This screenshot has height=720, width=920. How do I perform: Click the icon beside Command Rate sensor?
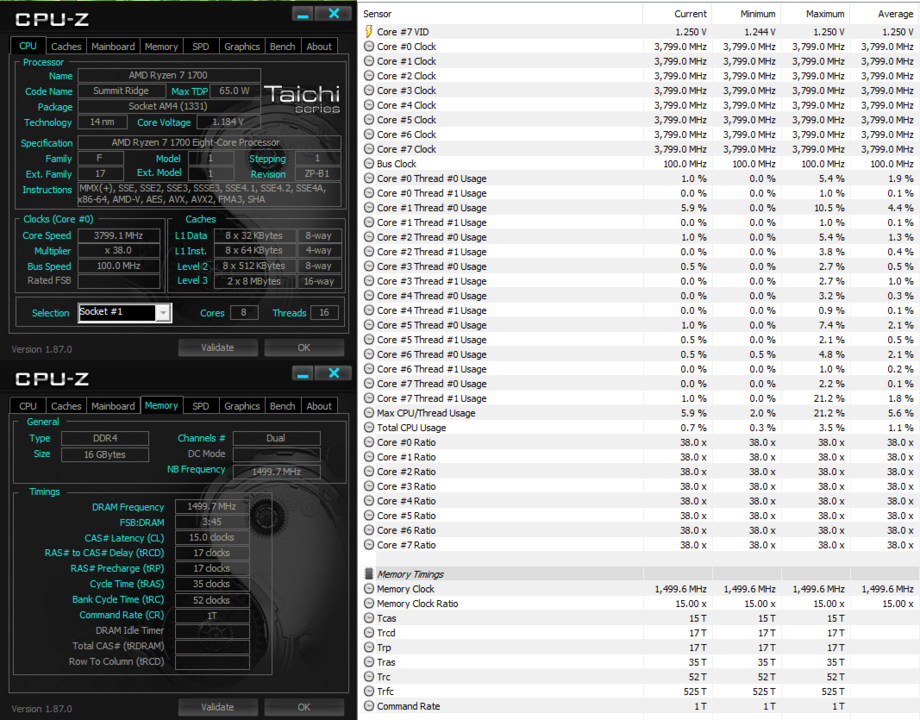(369, 706)
